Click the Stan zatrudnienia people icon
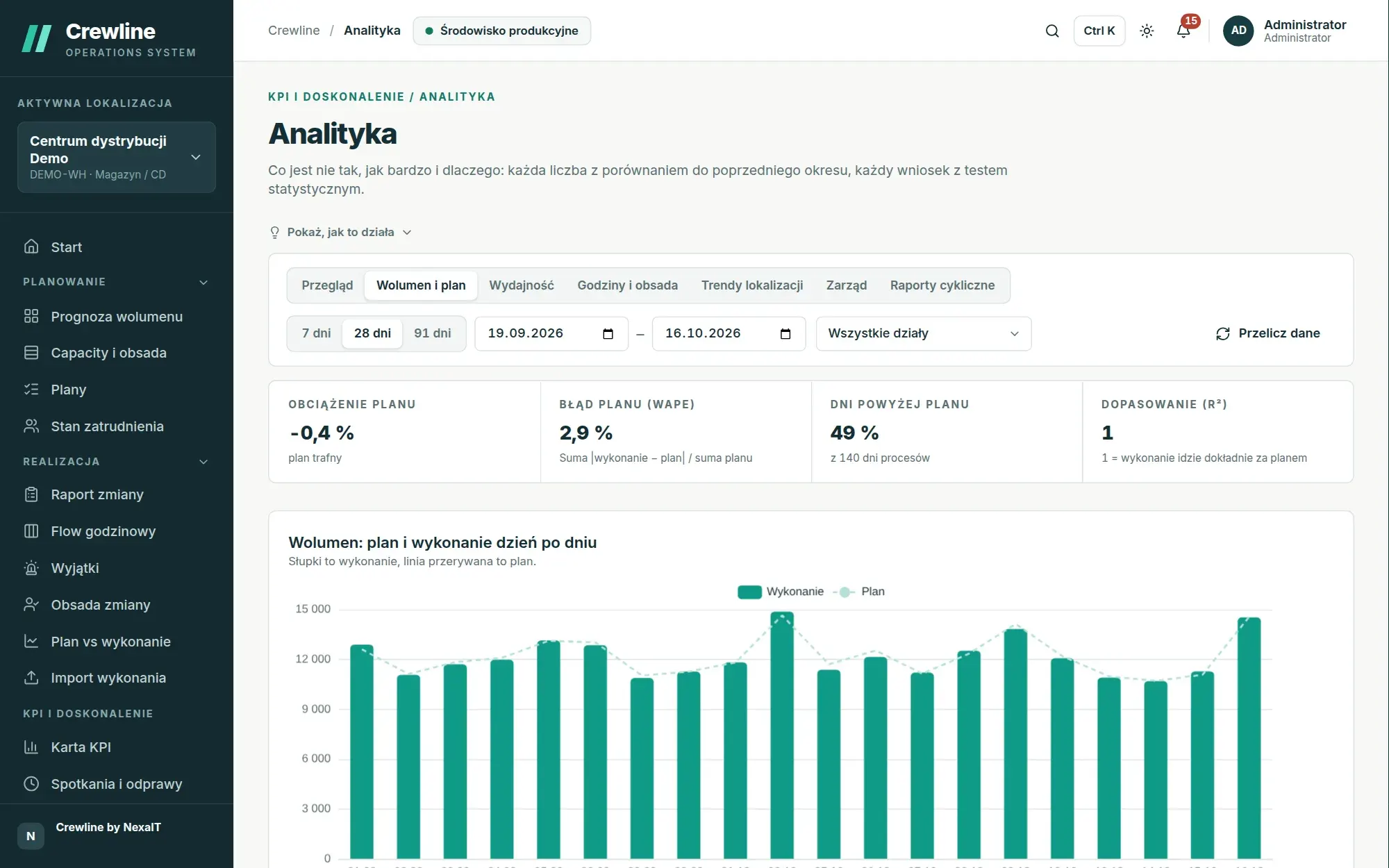Screen dimensions: 1389x868 point(31,426)
